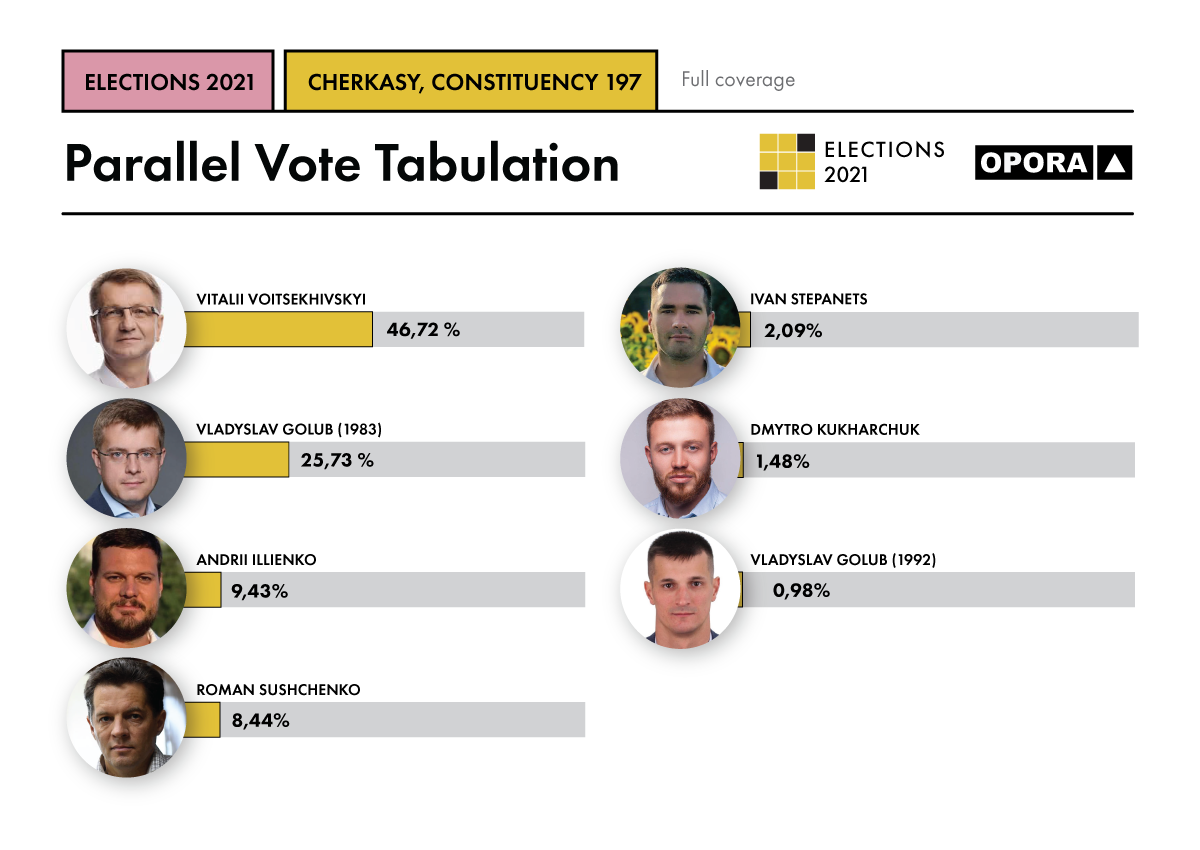Click the 25,73 % yellow result bar

238,460
